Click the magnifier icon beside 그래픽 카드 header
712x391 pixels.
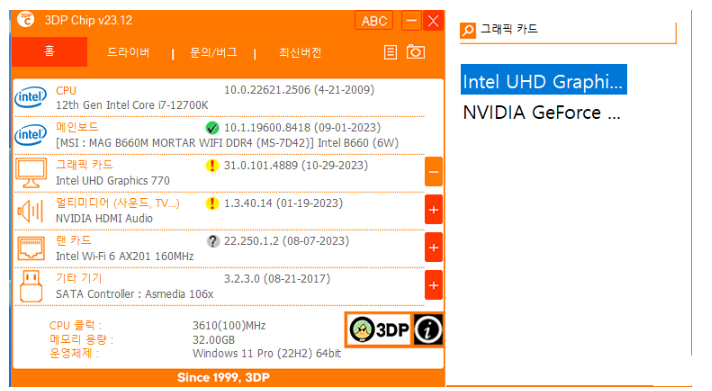(468, 30)
